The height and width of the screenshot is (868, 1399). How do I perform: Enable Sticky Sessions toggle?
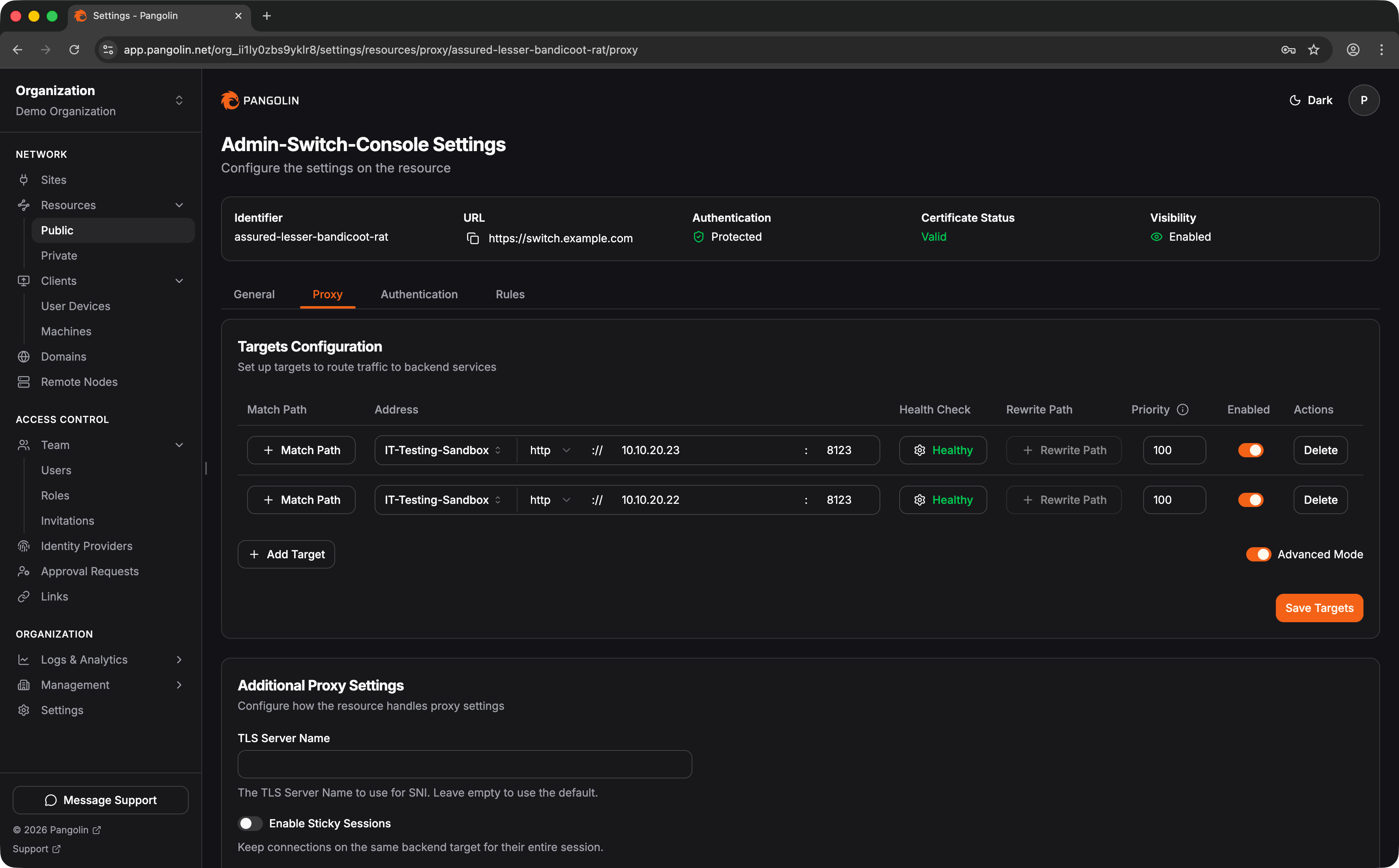pos(250,823)
